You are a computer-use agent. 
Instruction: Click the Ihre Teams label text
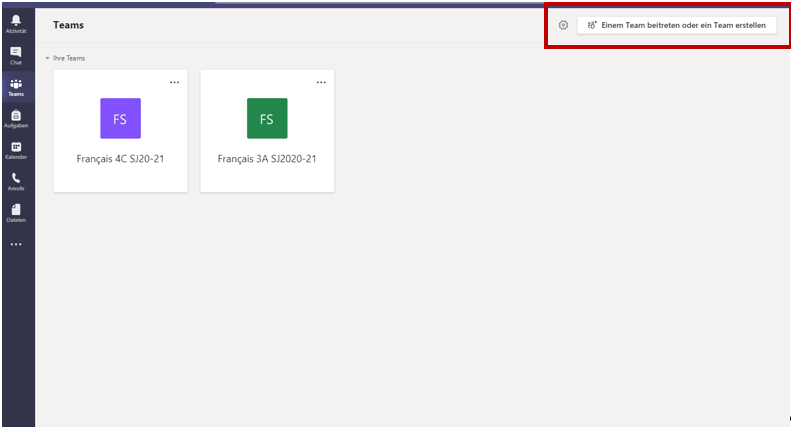(69, 58)
